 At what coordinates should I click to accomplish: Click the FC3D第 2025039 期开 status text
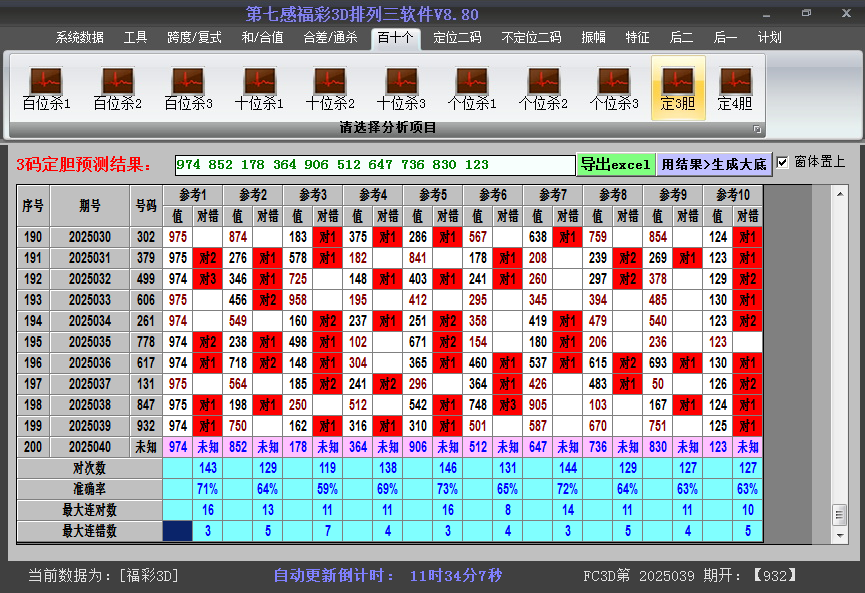click(691, 576)
